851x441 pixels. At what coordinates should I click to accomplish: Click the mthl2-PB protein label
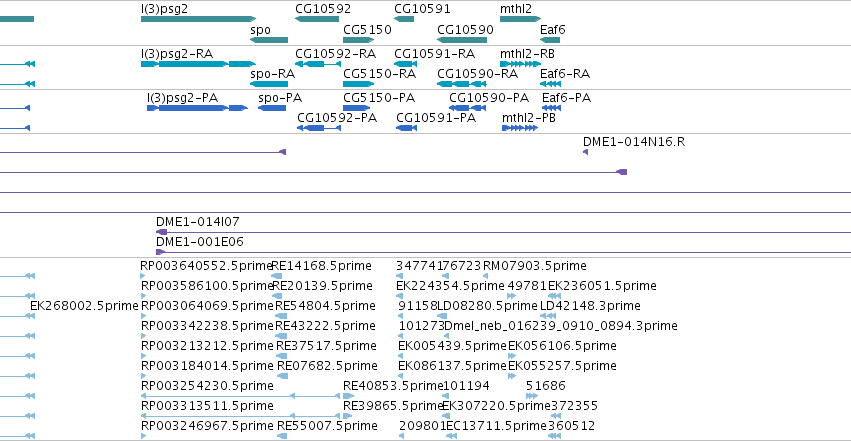pyautogui.click(x=529, y=118)
